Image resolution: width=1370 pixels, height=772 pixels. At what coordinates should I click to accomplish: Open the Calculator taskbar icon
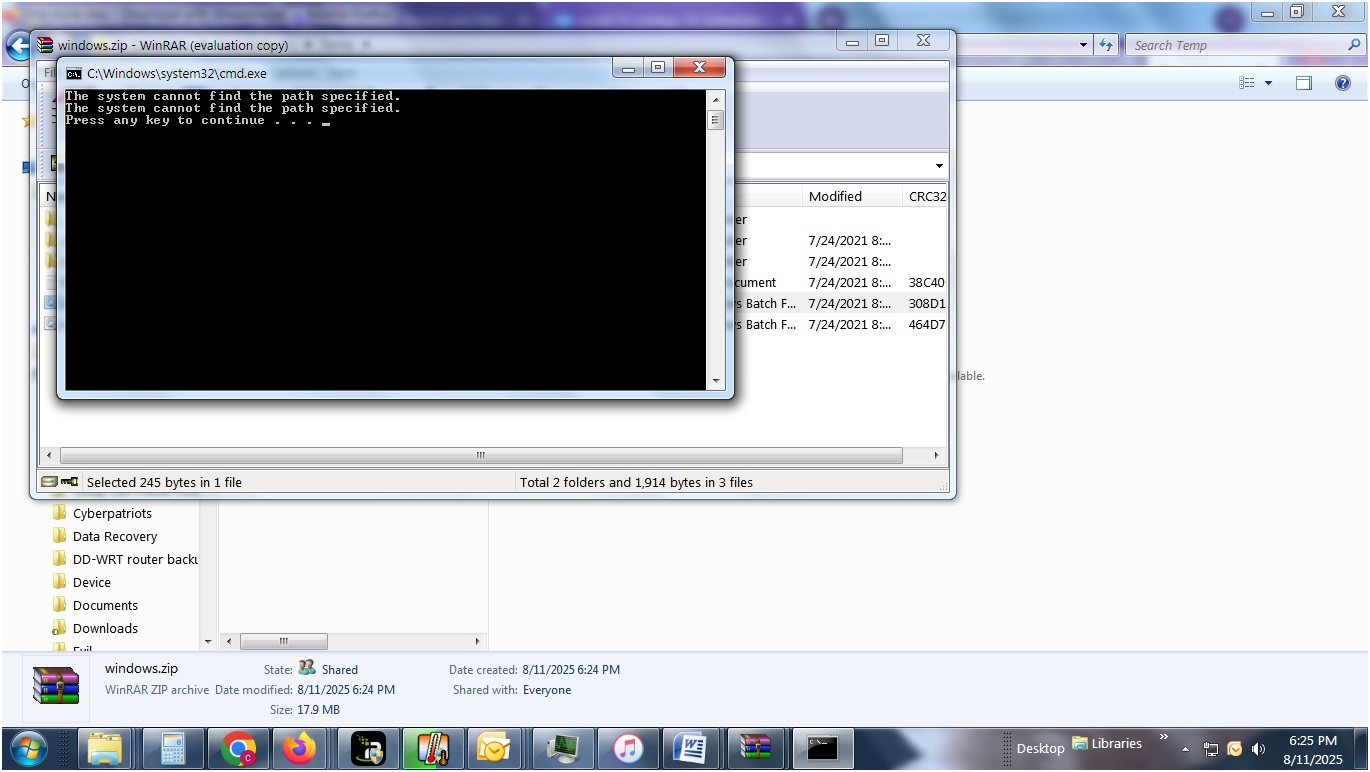pyautogui.click(x=173, y=748)
